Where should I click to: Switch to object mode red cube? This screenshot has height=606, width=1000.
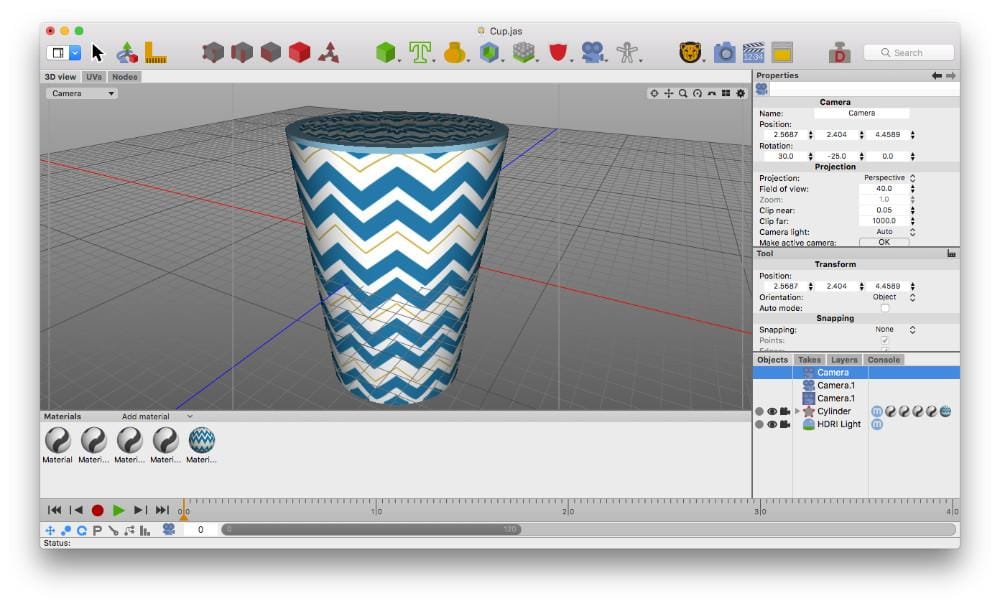pos(299,52)
